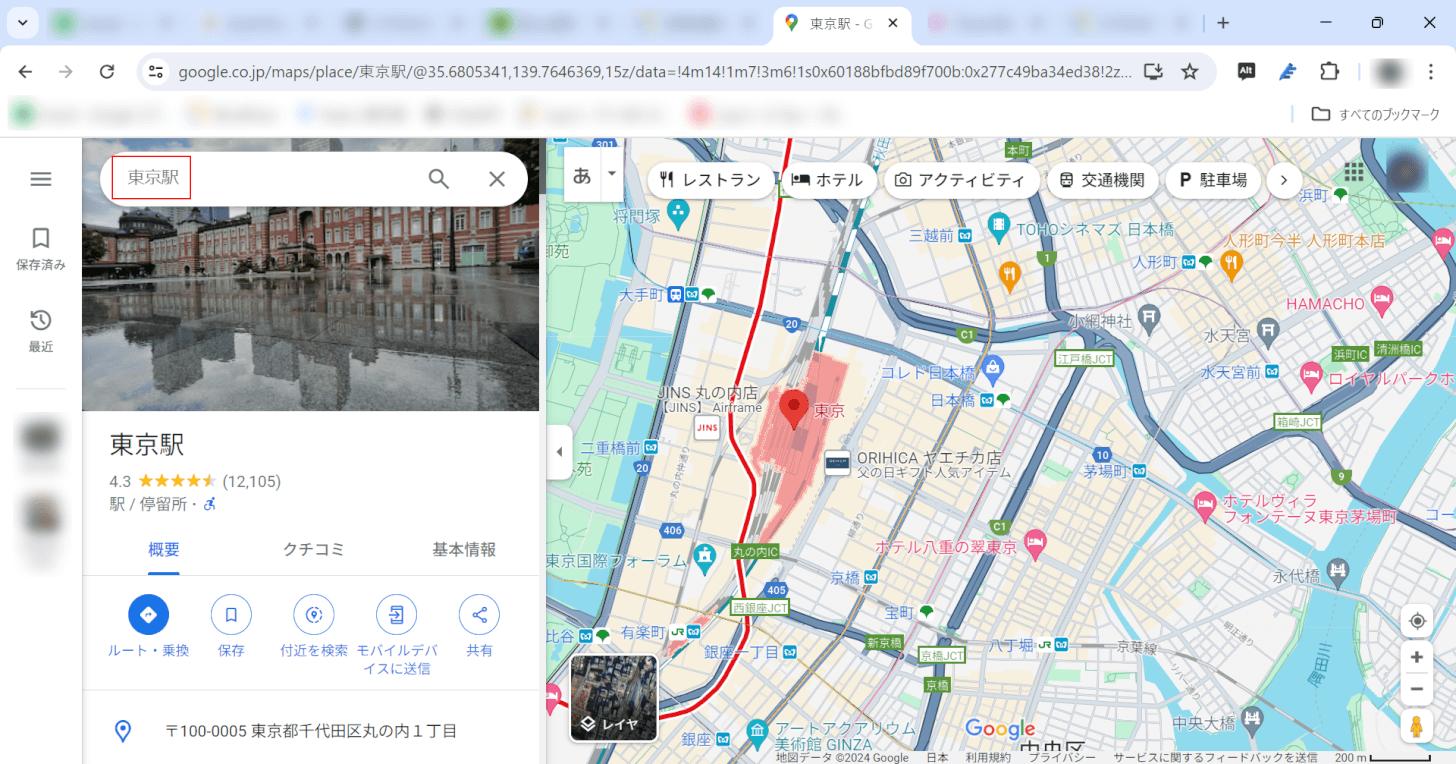The image size is (1456, 764).
Task: Click the Alt extension icon
Action: [1246, 71]
